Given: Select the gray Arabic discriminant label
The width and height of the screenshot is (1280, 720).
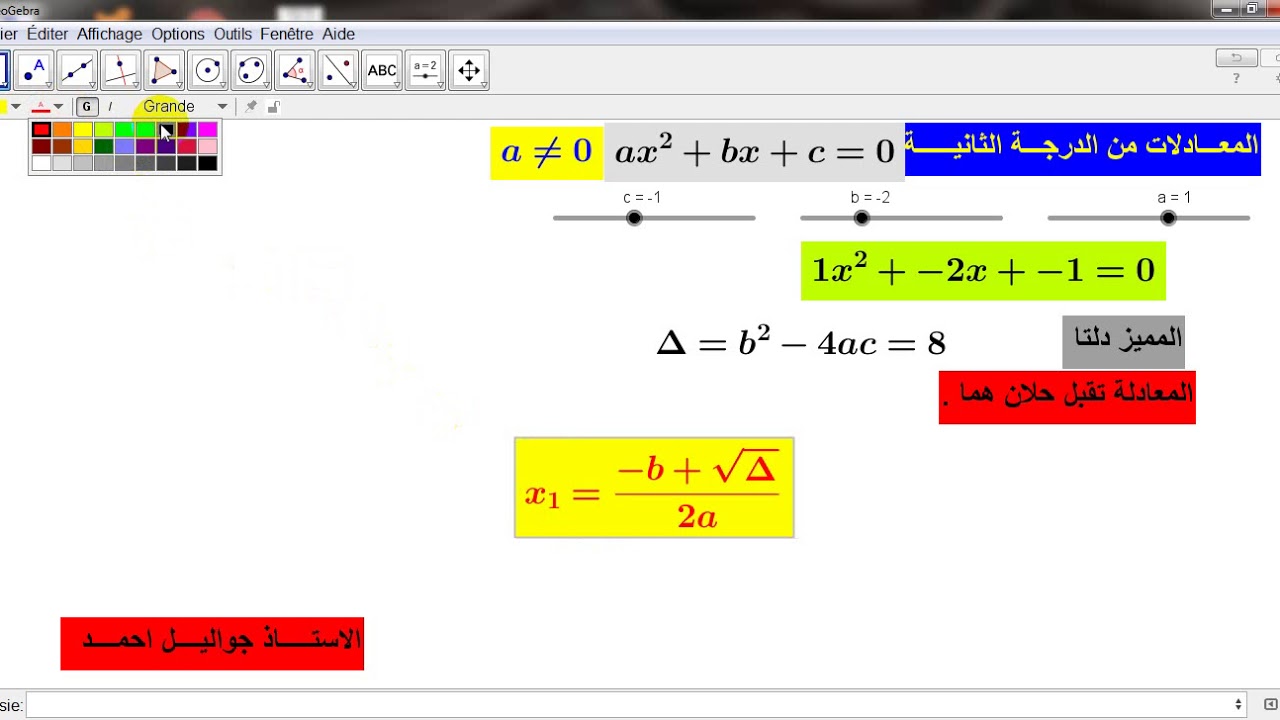Looking at the screenshot, I should click(1123, 341).
